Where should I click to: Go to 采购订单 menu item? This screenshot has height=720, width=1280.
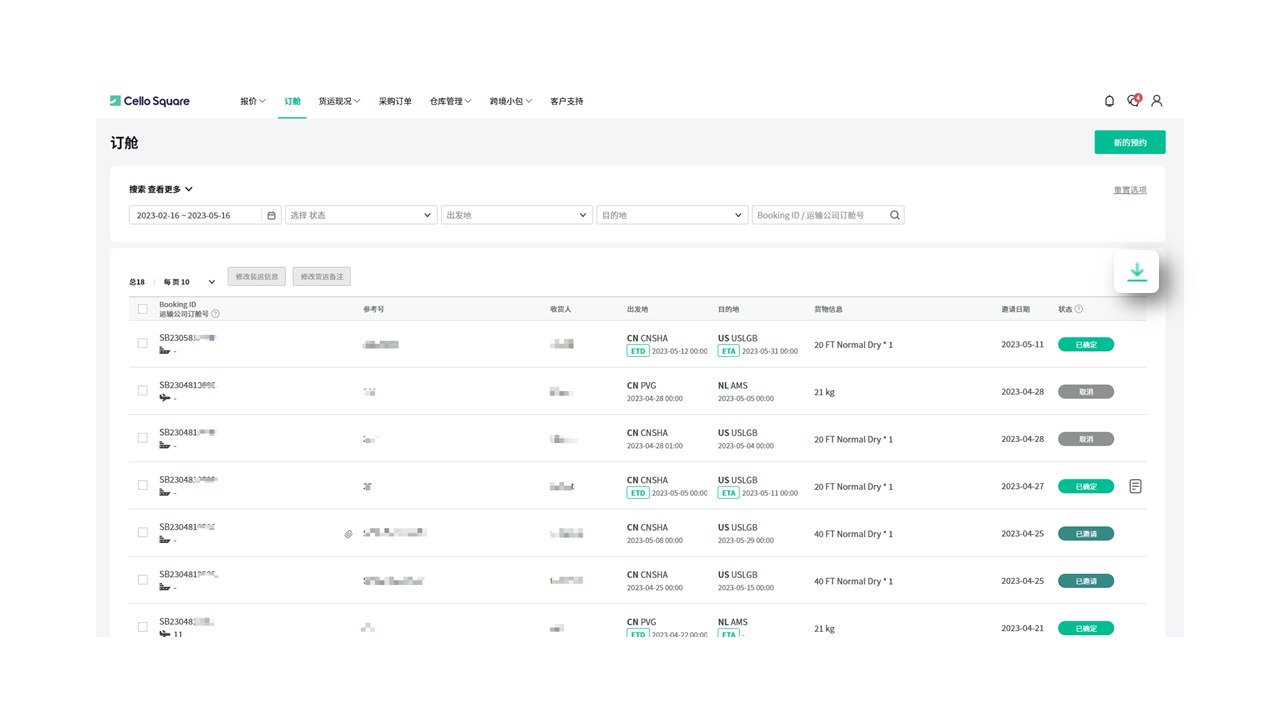point(395,101)
